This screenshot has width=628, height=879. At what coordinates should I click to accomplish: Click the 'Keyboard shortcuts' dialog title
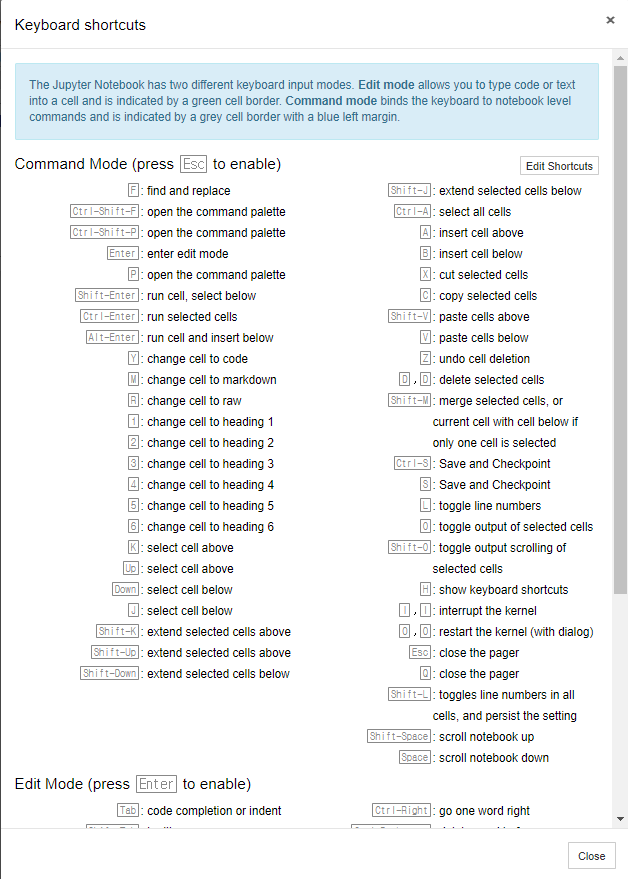point(80,25)
